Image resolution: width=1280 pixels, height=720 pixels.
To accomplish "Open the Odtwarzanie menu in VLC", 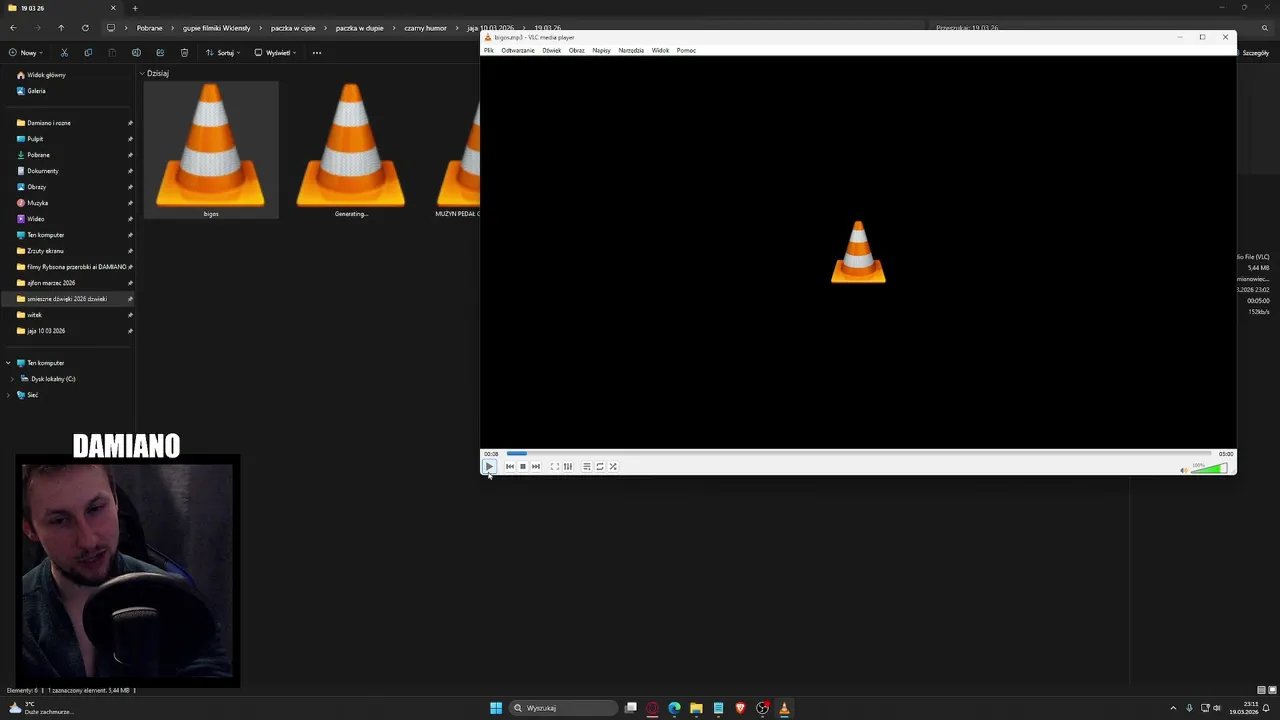I will pyautogui.click(x=518, y=50).
